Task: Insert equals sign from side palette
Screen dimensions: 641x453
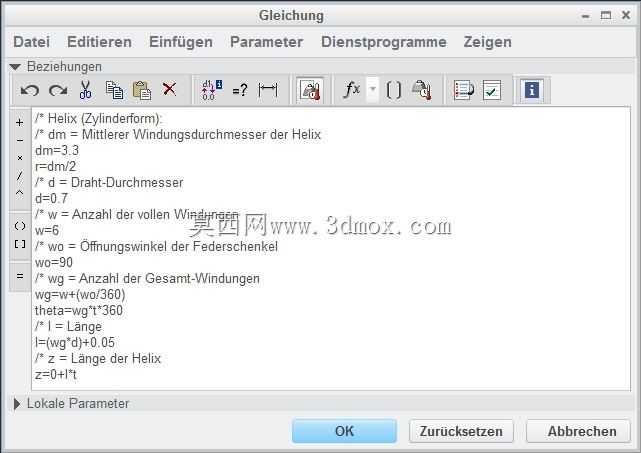Action: point(20,276)
